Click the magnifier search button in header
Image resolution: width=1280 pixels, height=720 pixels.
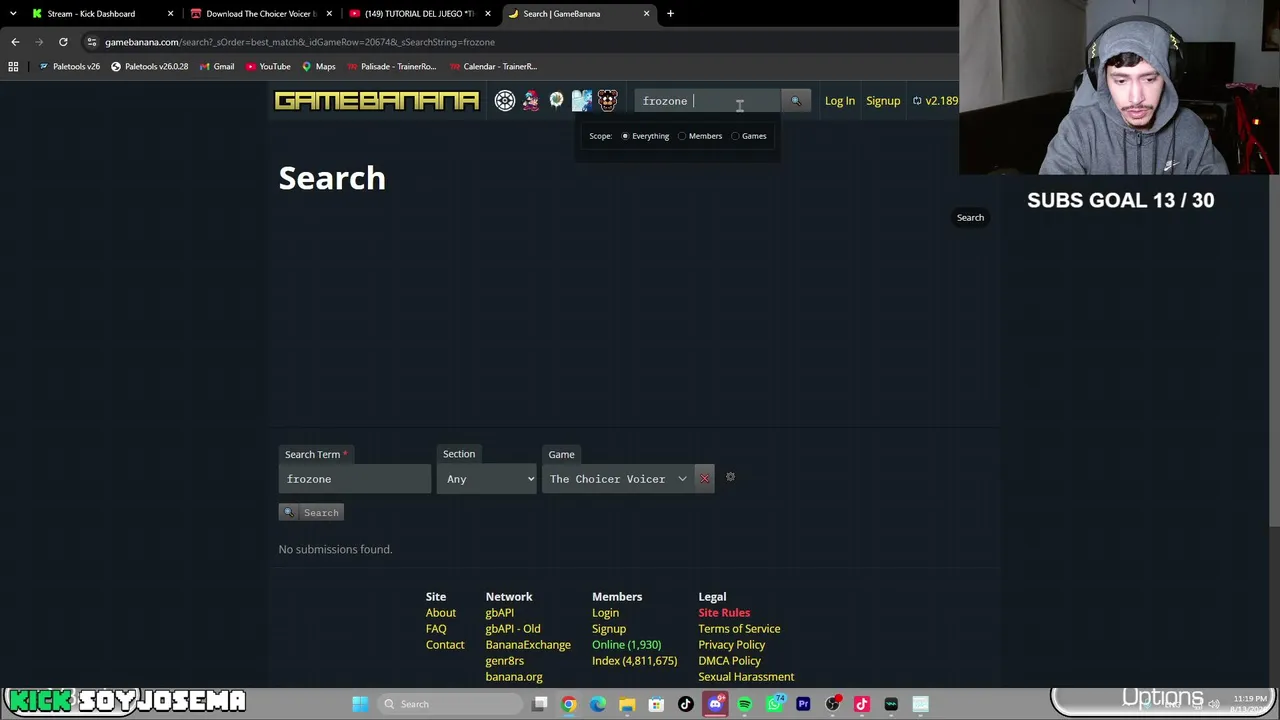(x=796, y=101)
